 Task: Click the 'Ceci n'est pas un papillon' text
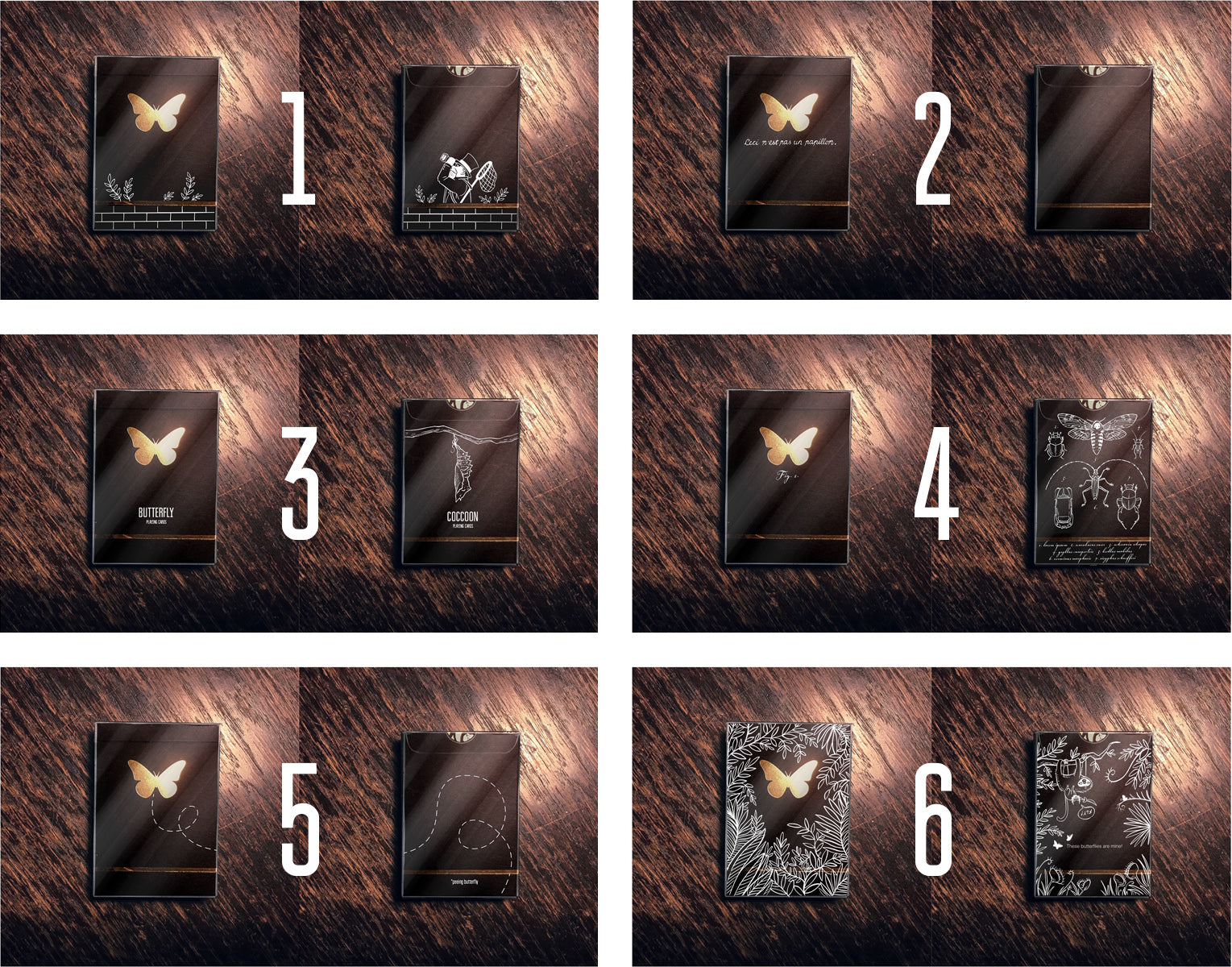790,142
